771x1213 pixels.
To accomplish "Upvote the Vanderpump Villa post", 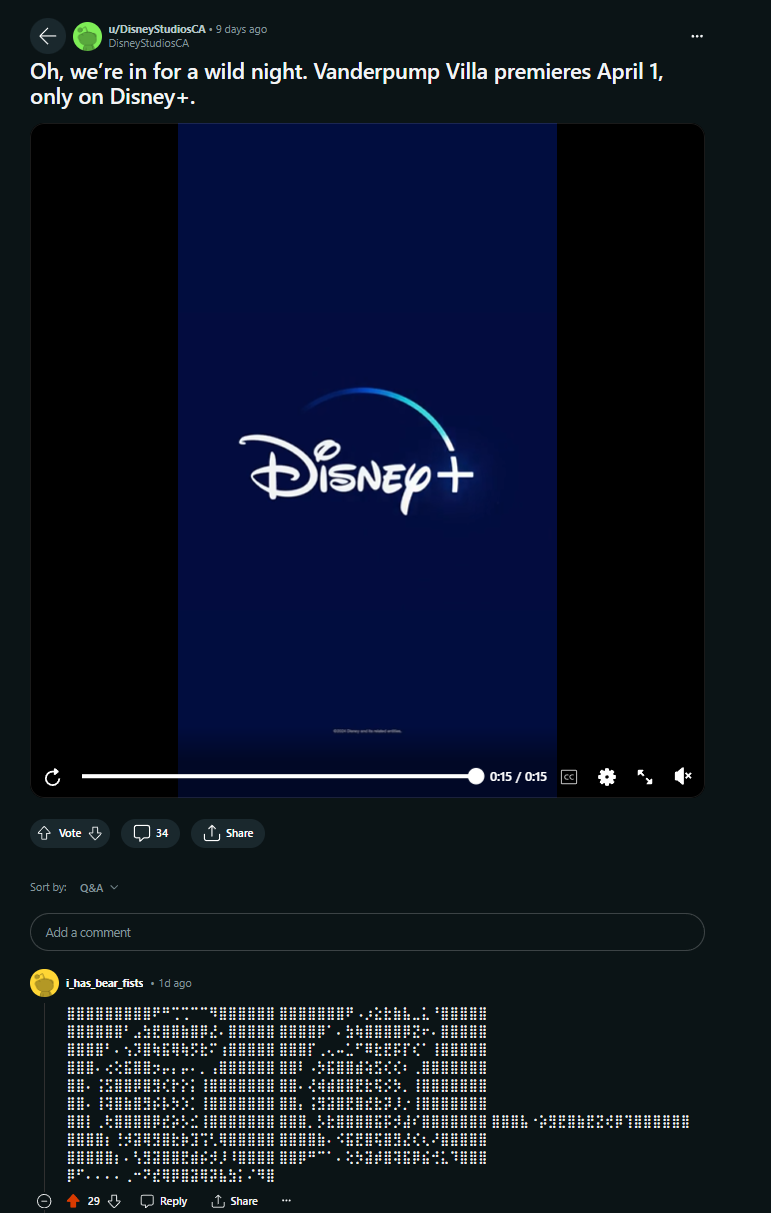I will 44,833.
